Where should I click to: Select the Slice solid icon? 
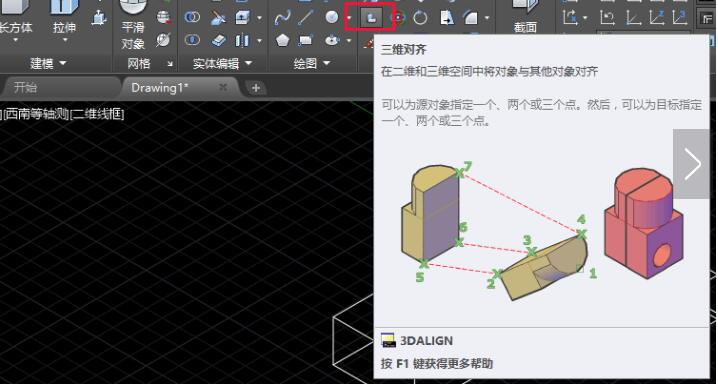(218, 18)
